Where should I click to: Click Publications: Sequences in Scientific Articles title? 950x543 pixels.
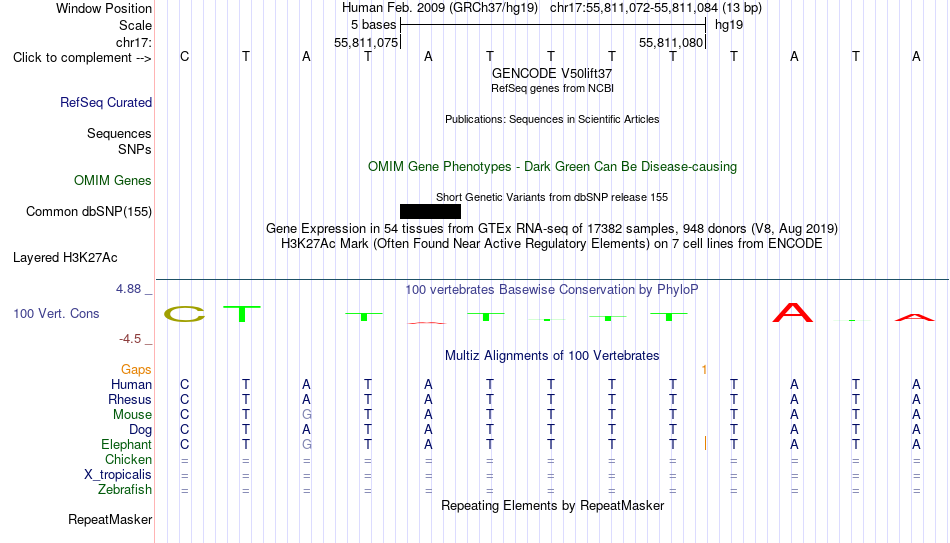coord(552,119)
